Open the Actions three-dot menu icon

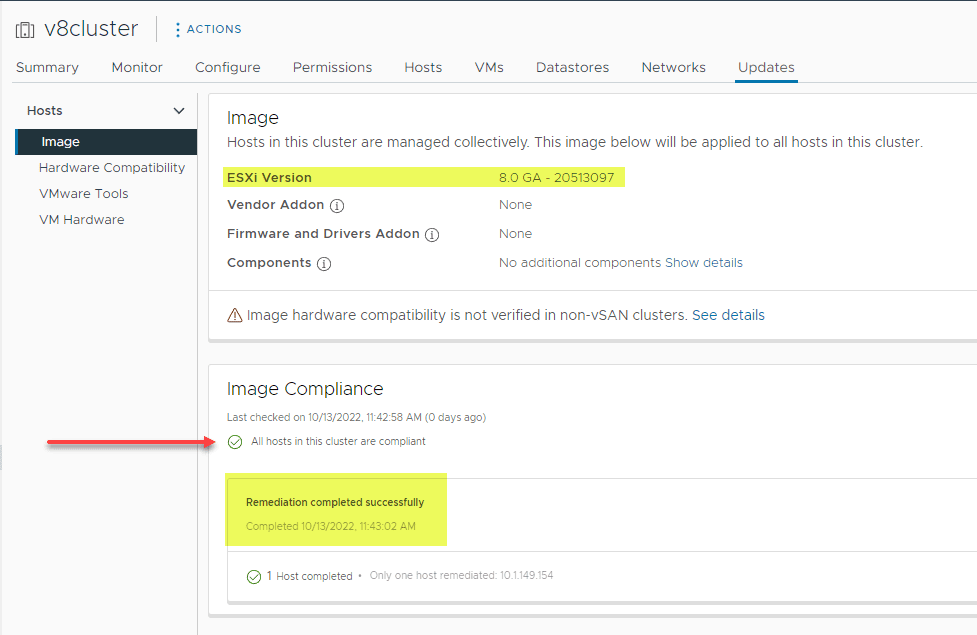click(x=178, y=29)
